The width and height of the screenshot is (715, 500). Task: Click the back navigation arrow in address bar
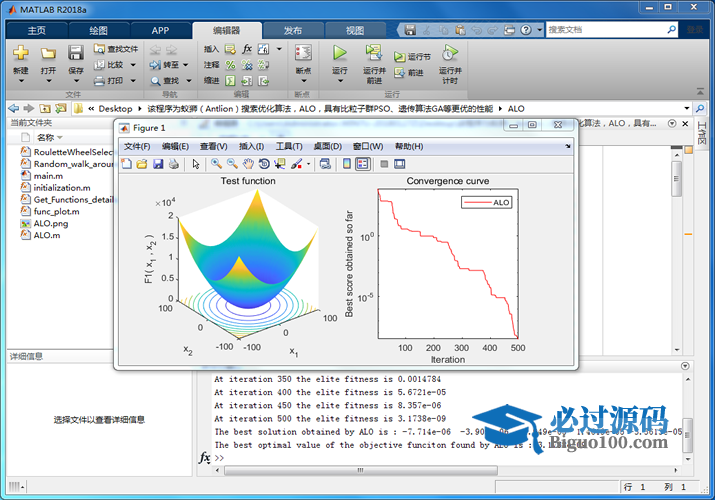click(x=14, y=108)
